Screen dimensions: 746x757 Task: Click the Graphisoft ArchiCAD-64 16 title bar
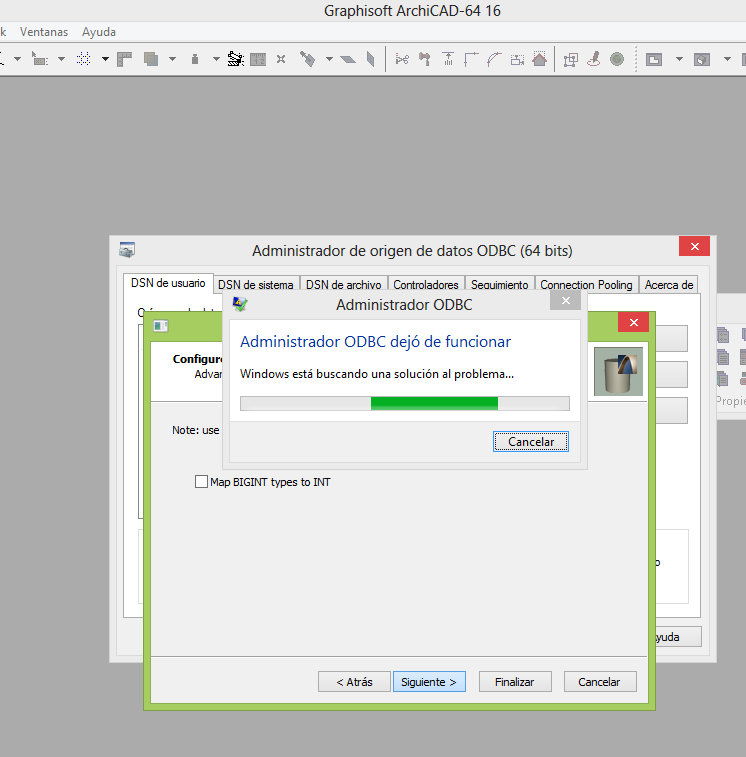373,11
